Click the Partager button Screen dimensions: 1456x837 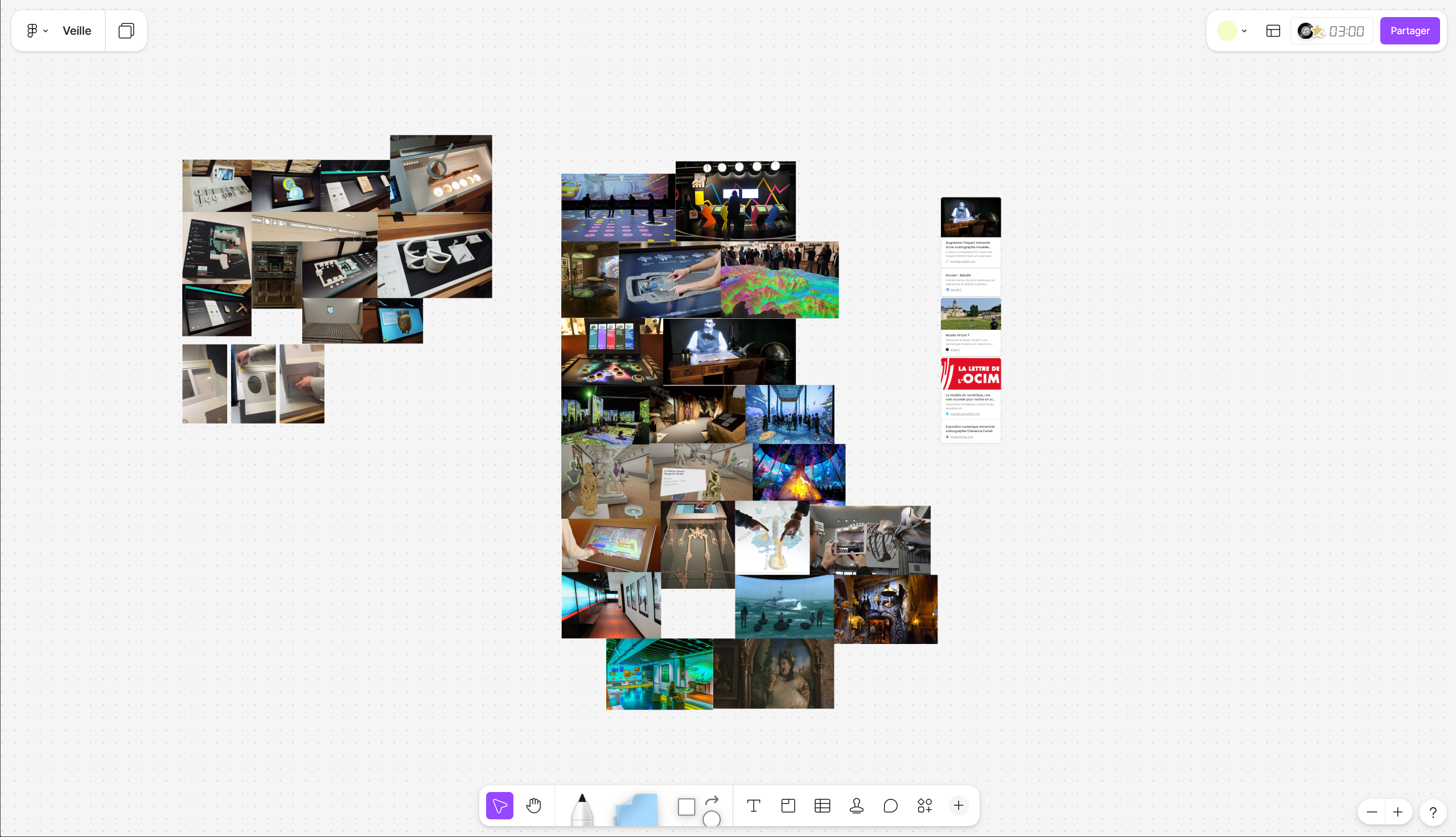click(x=1409, y=31)
